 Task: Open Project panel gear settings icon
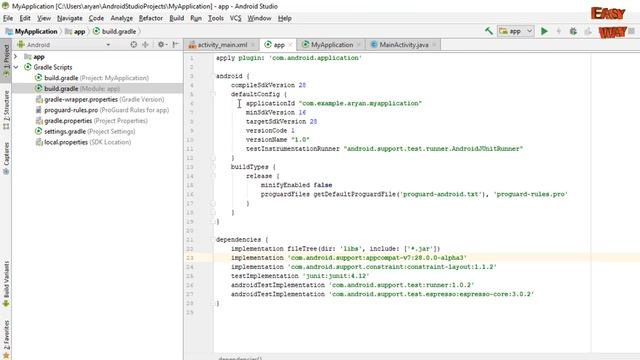coord(162,44)
